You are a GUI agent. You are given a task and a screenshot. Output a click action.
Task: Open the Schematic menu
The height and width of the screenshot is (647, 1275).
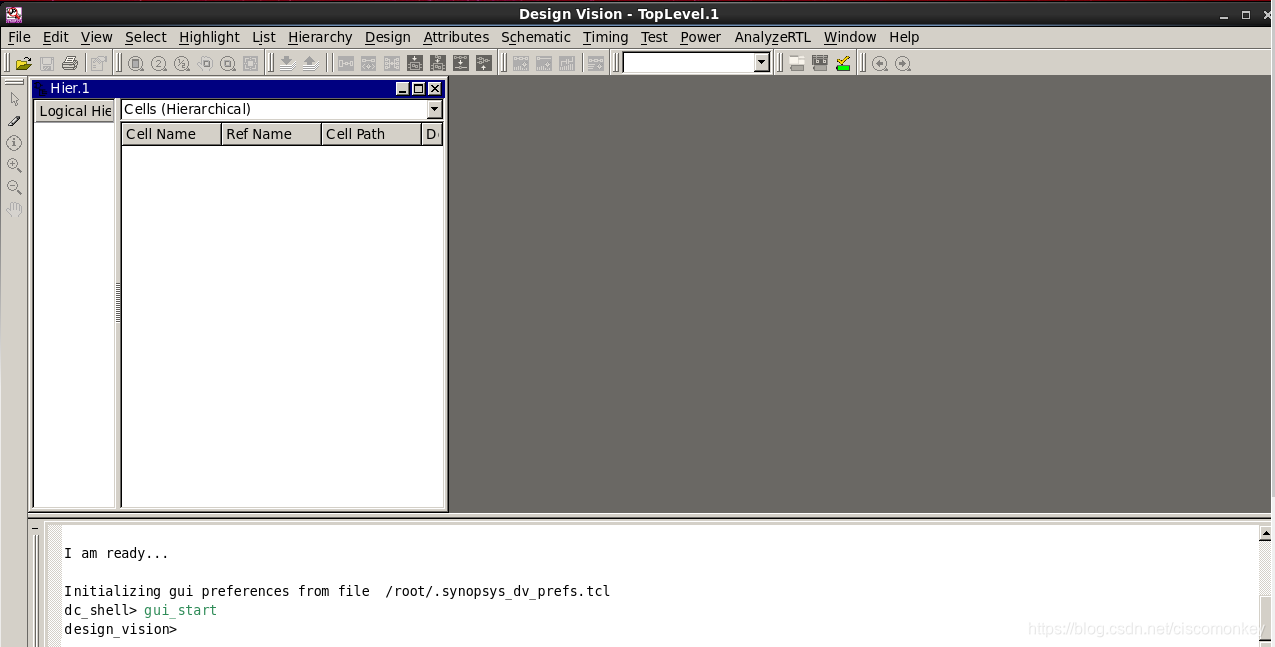coord(536,37)
